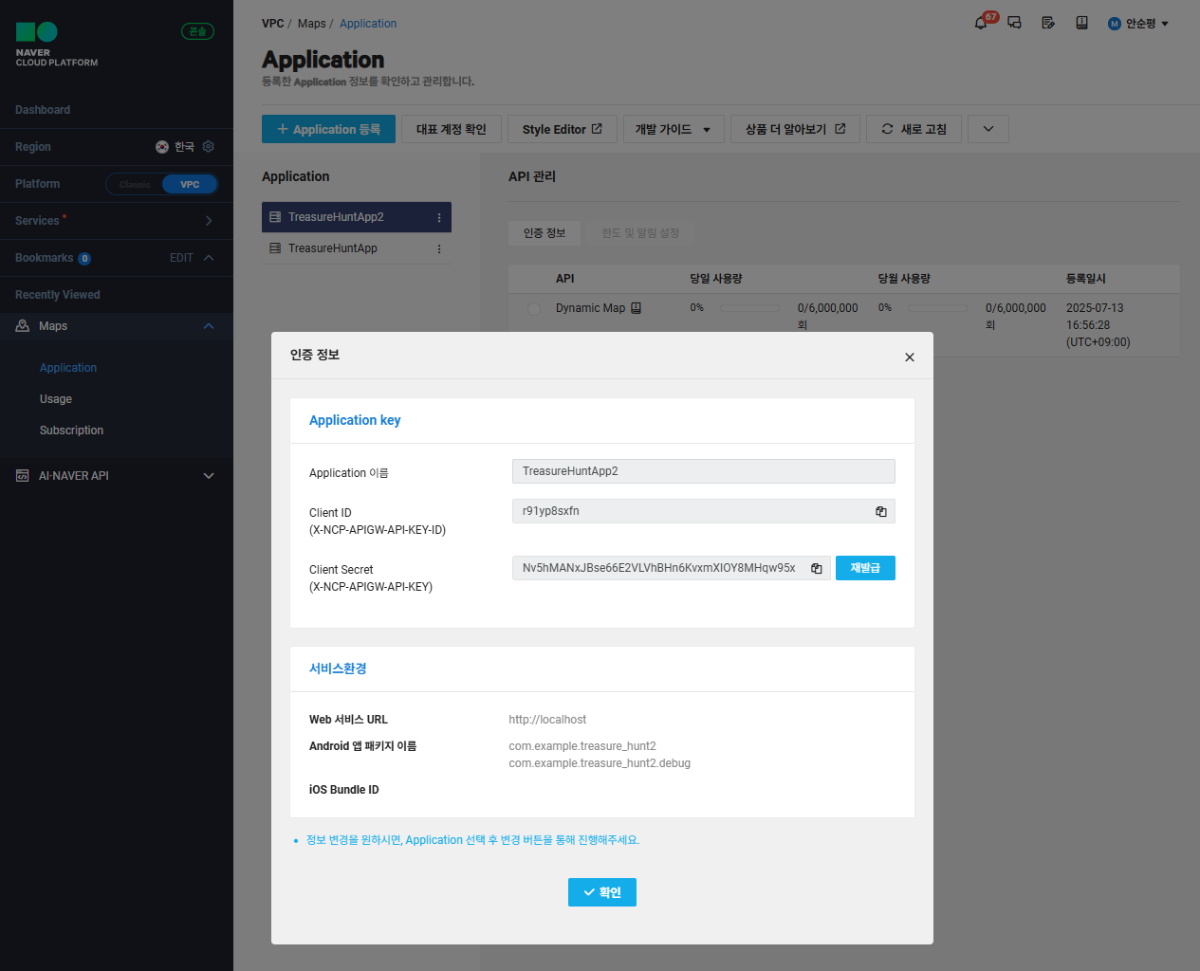Click the document icon next to Dynamic Map
Image resolution: width=1200 pixels, height=971 pixels.
(x=635, y=308)
